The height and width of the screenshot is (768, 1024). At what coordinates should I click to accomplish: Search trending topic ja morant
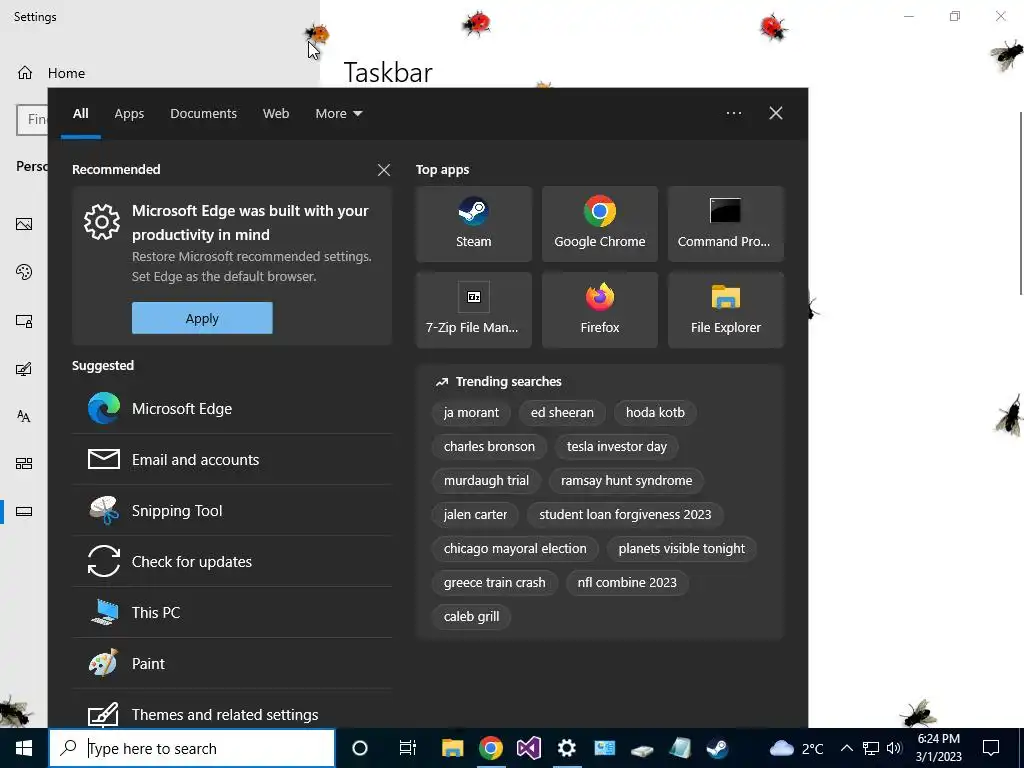click(471, 412)
